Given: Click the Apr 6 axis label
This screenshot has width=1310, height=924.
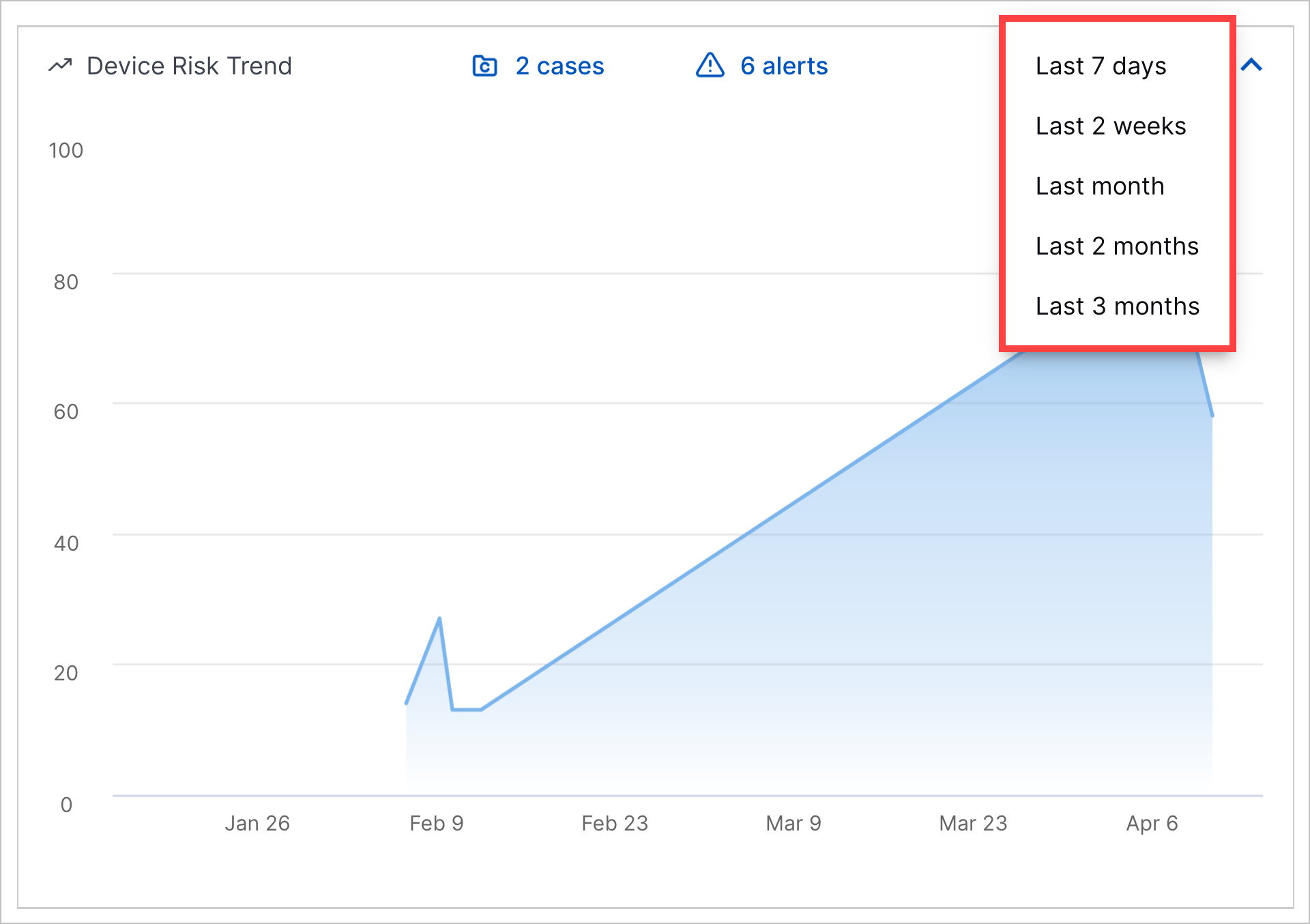Looking at the screenshot, I should point(1152,823).
